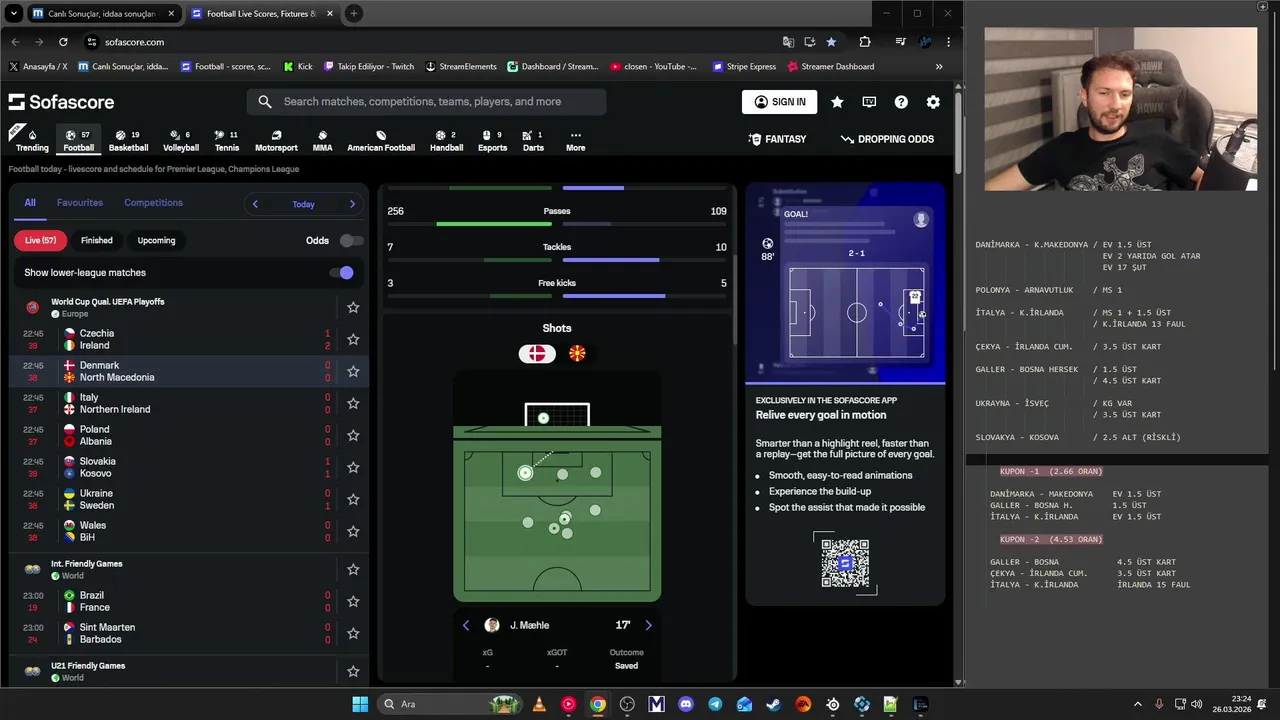1280x720 pixels.
Task: Open the help question mark icon
Action: pos(901,102)
